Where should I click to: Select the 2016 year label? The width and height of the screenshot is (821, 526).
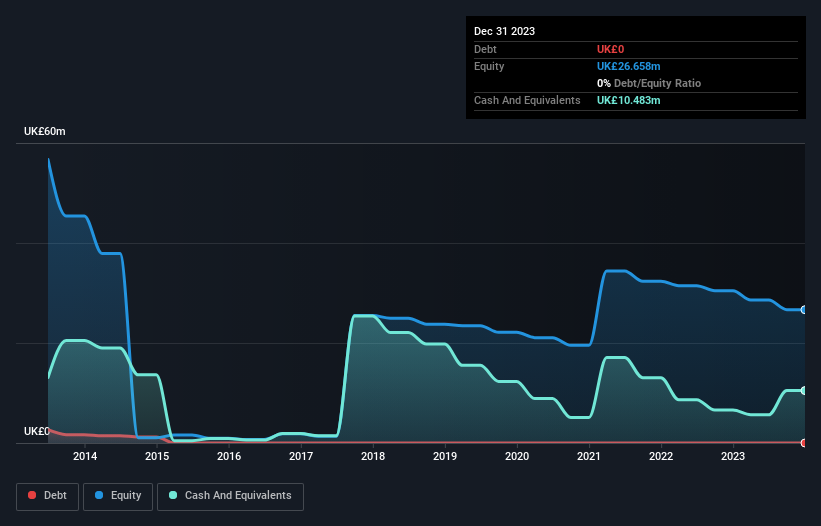(229, 456)
